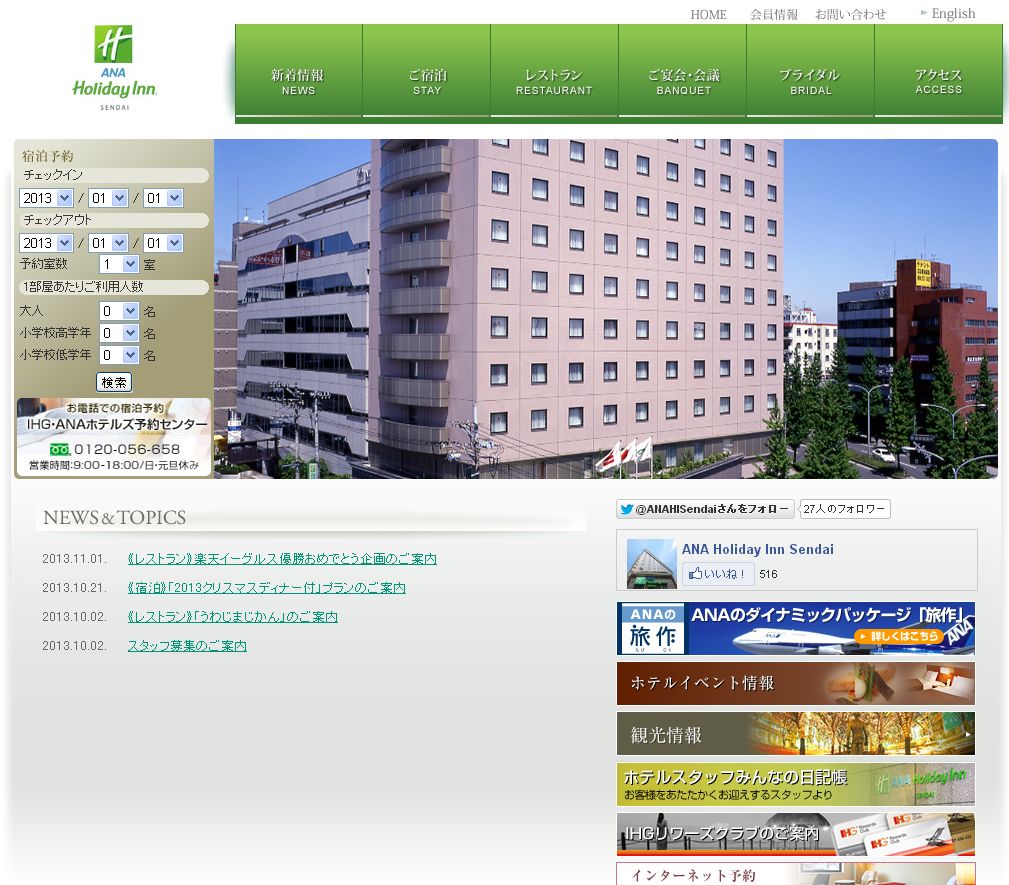Open スタッフ募集のご案内 news link
This screenshot has width=1009, height=885.
187,646
